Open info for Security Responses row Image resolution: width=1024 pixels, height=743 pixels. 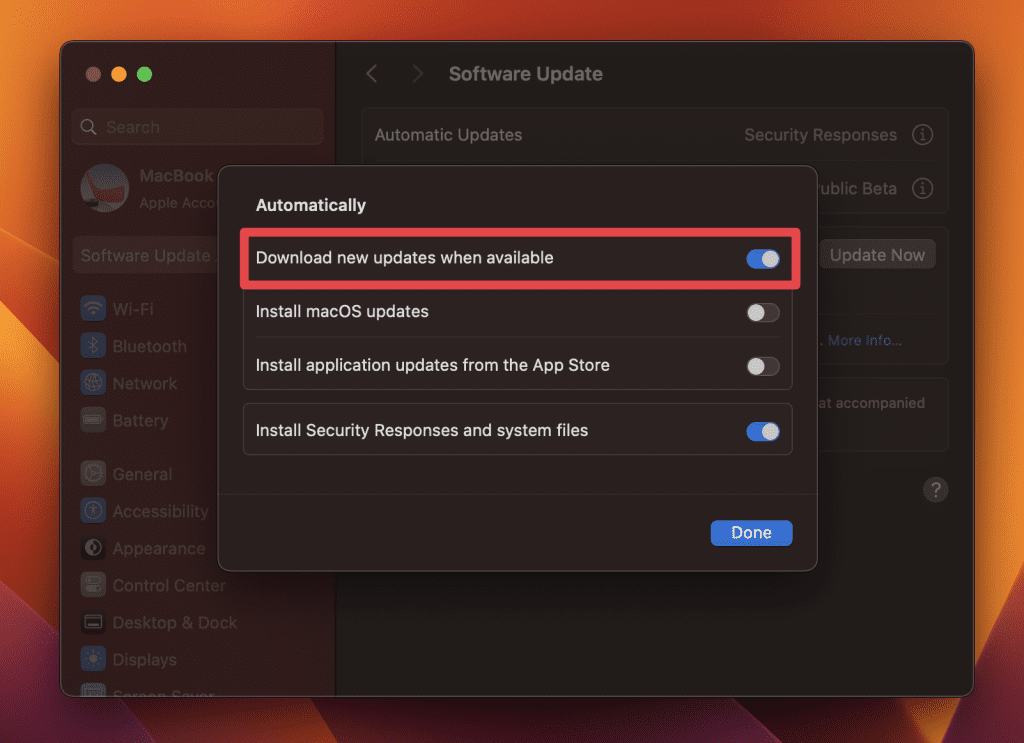point(922,134)
